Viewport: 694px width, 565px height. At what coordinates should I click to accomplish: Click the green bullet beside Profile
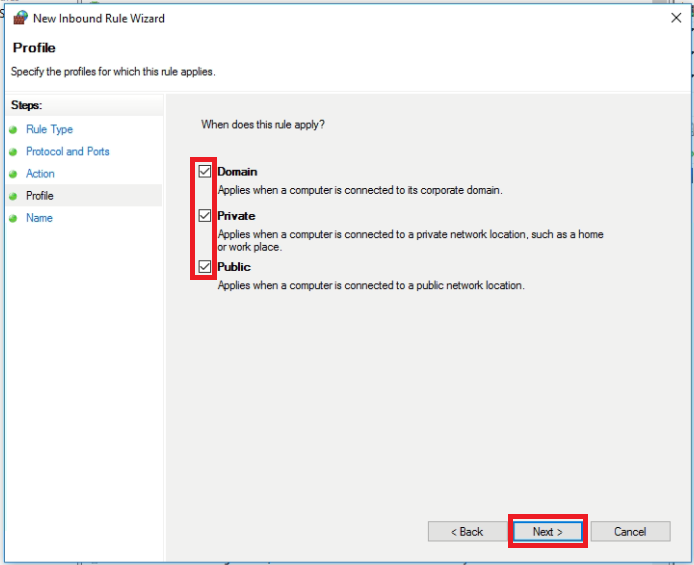tap(14, 196)
